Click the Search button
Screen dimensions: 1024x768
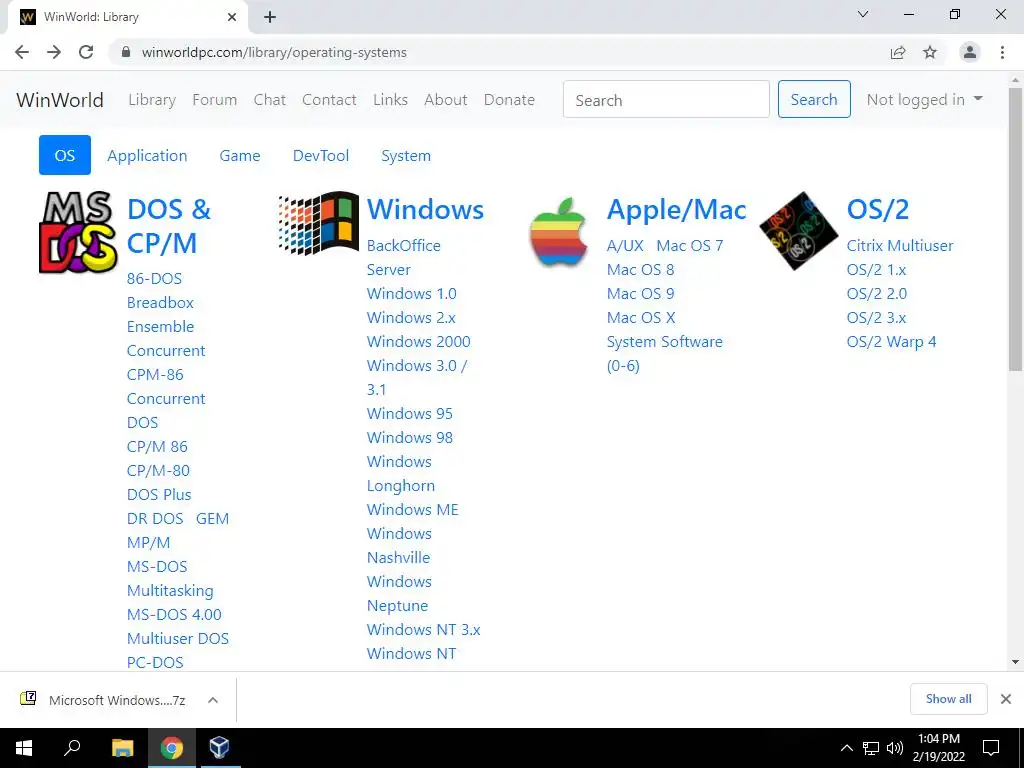[814, 99]
